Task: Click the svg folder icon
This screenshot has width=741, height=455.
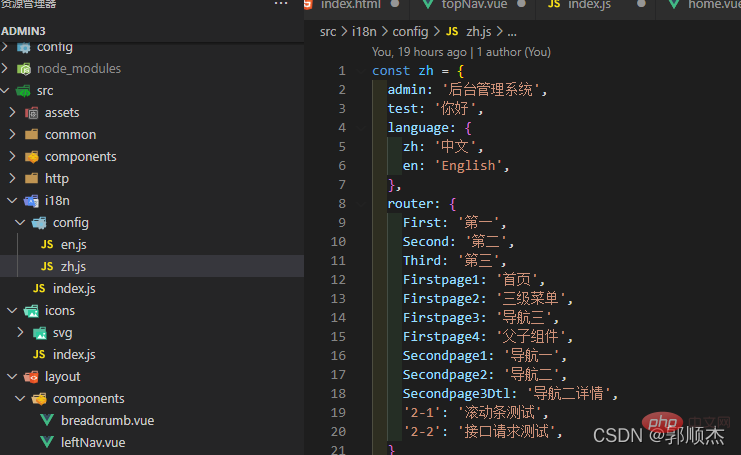Action: point(40,333)
